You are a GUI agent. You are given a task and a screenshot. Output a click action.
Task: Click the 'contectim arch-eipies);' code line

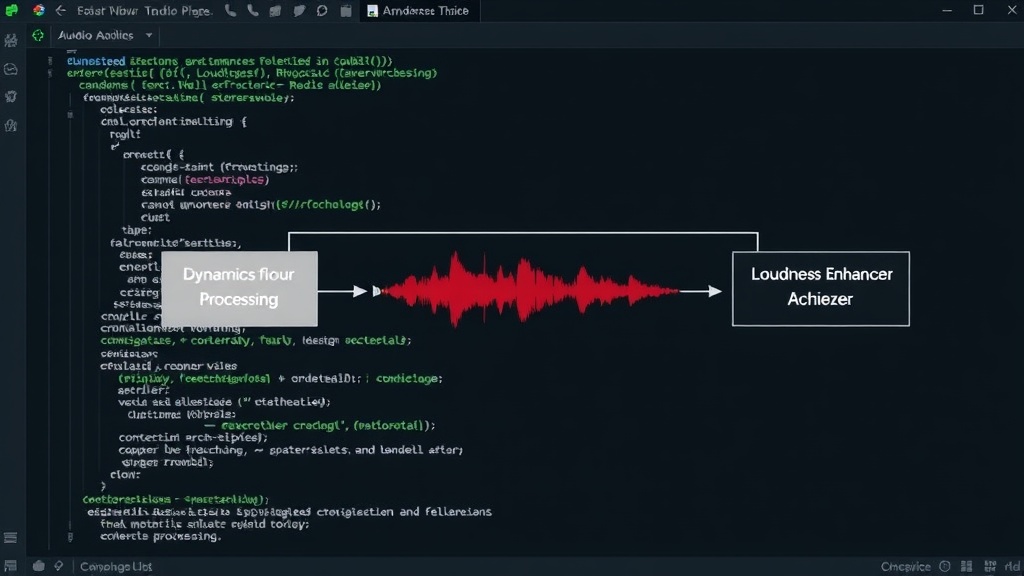pos(193,438)
